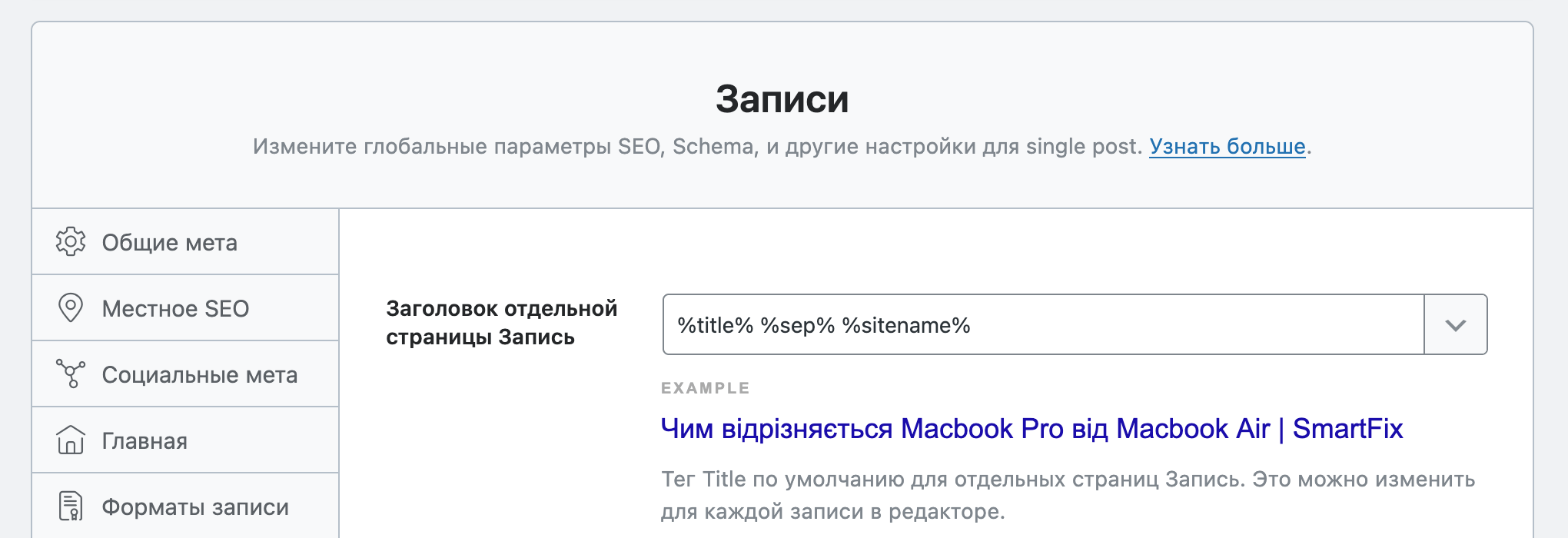Click the share nodes icon for Социальные мета
This screenshot has width=1568, height=538.
click(x=71, y=374)
